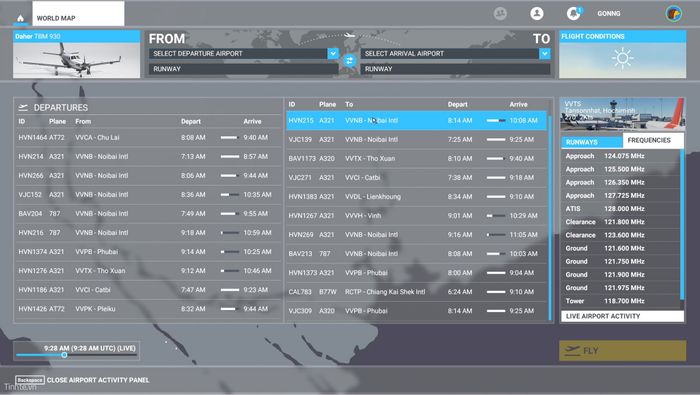
Task: Select Ground 121.975 MHz frequency
Action: tap(621, 288)
